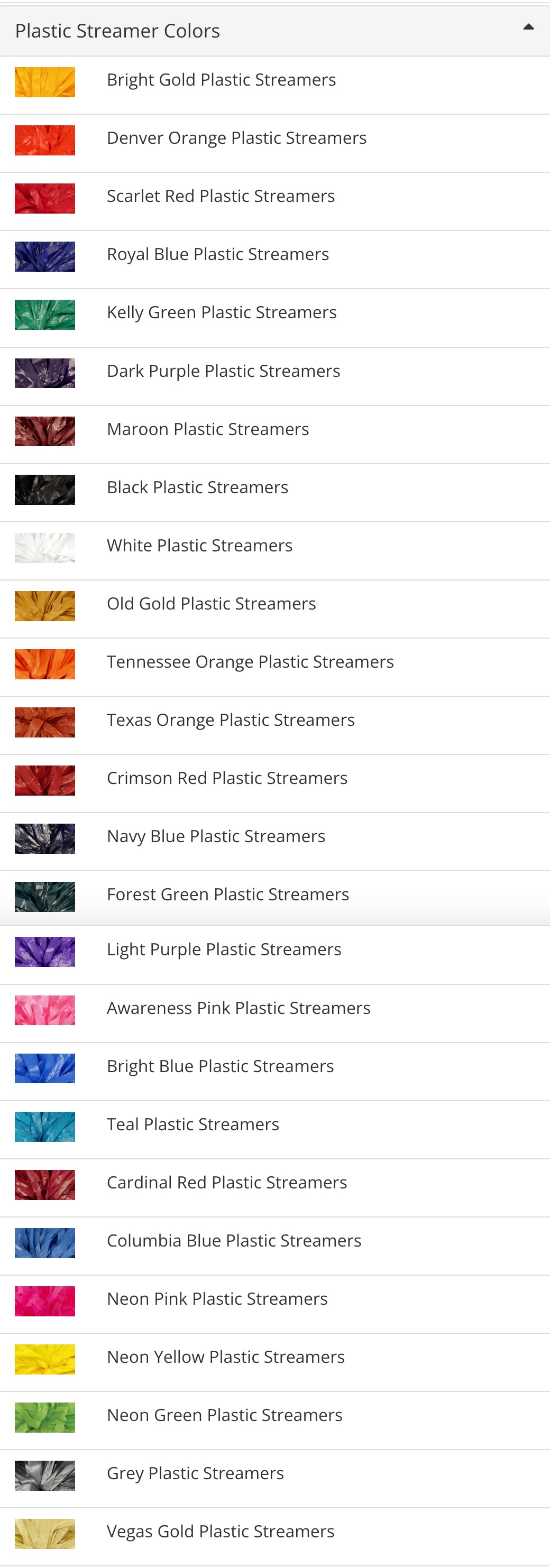Select Tennessee Orange Plastic Streamers text
Image resolution: width=550 pixels, height=1568 pixels.
coord(250,662)
